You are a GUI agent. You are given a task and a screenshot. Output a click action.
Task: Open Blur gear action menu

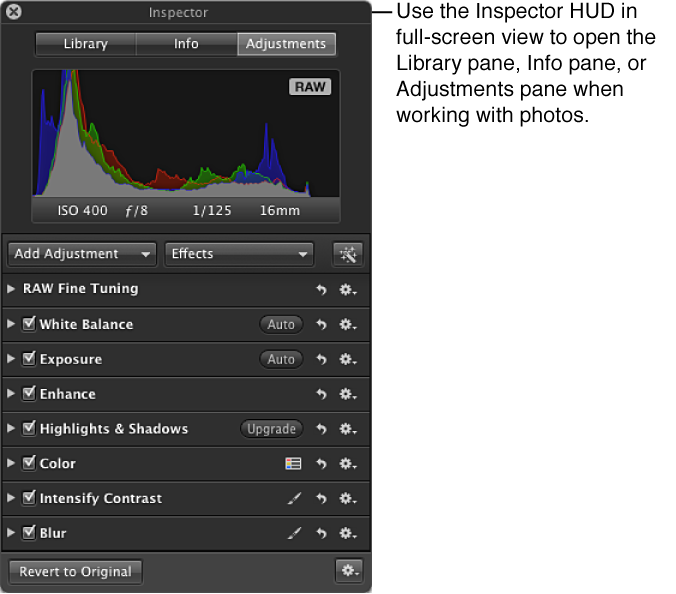(x=347, y=534)
